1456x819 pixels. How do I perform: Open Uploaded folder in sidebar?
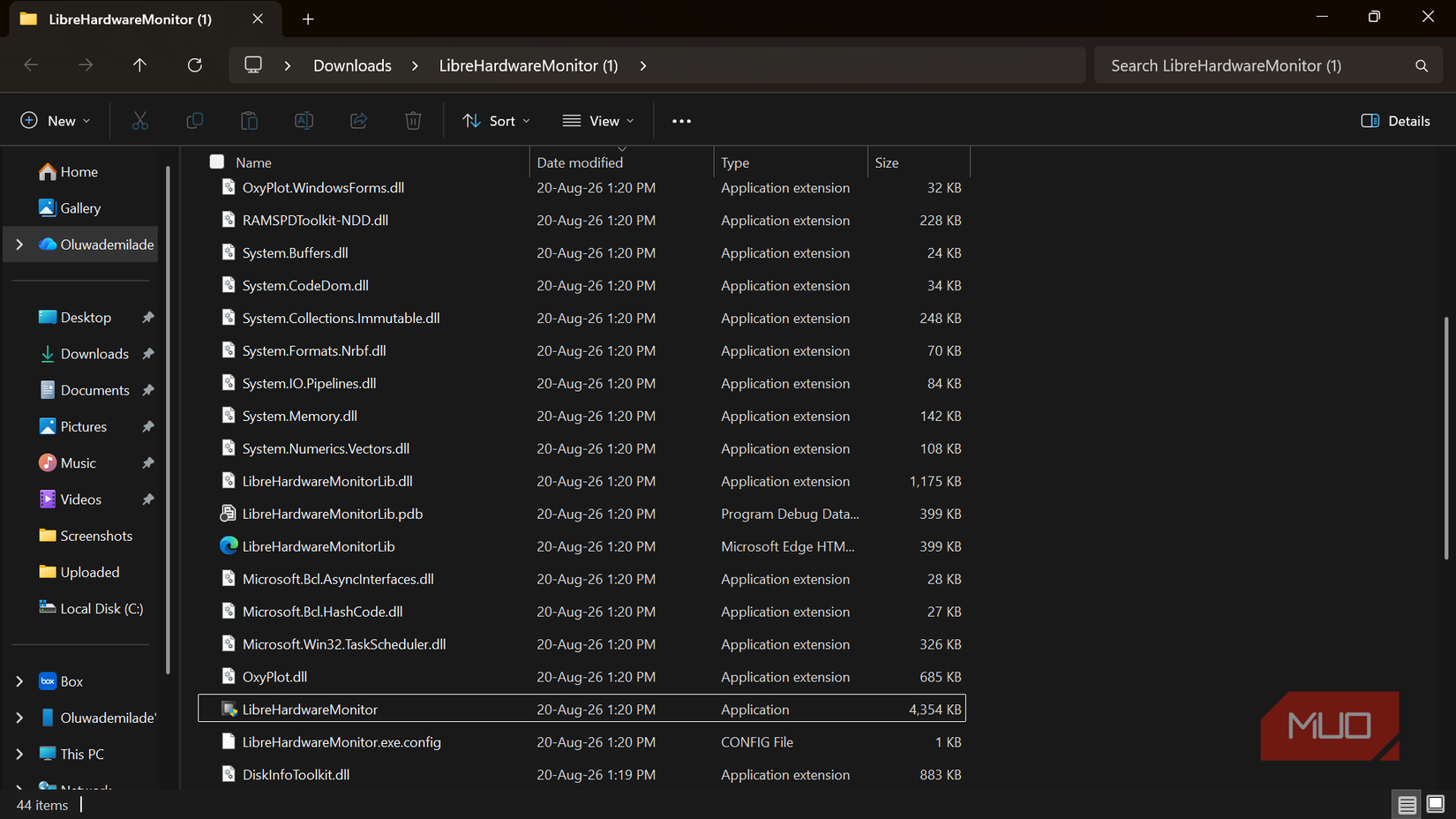pyautogui.click(x=79, y=573)
